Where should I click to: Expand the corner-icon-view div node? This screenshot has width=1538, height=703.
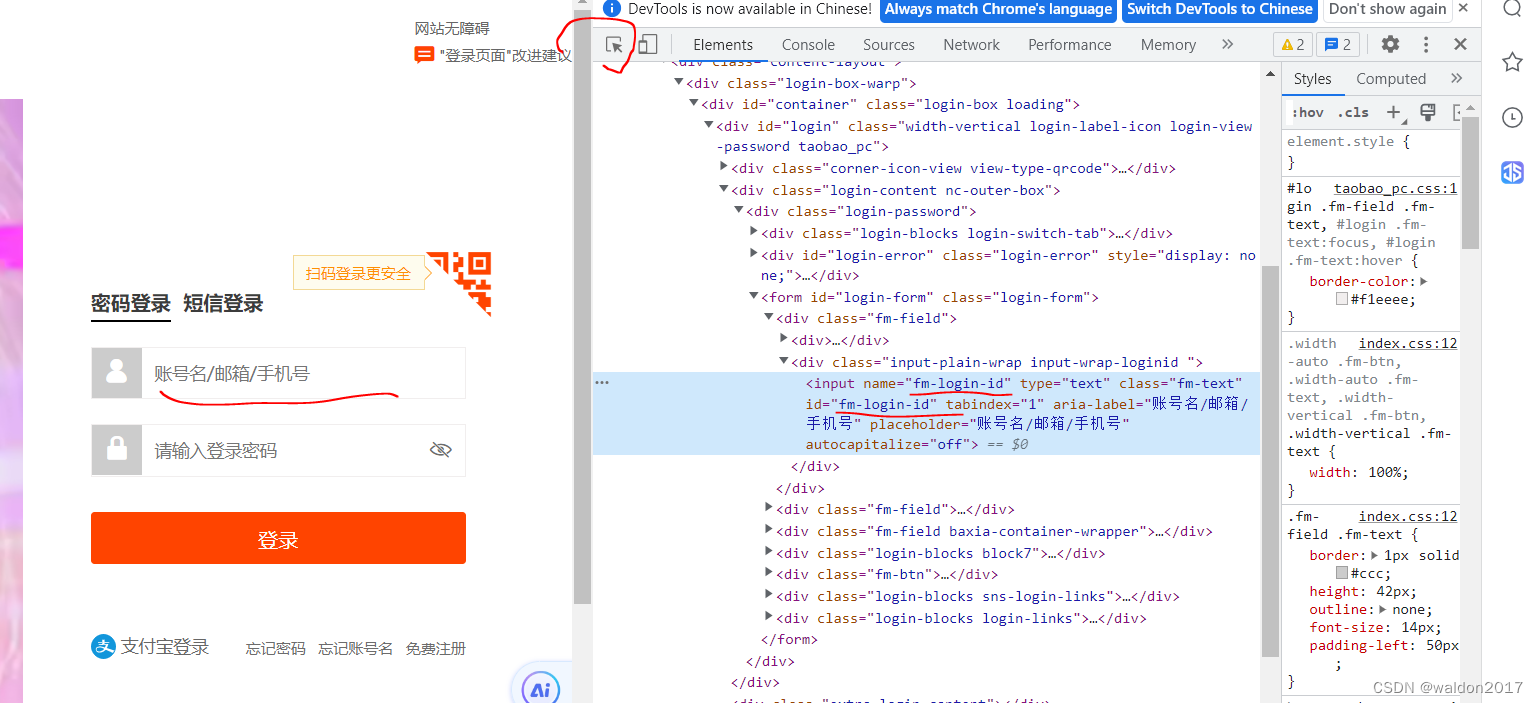click(724, 168)
